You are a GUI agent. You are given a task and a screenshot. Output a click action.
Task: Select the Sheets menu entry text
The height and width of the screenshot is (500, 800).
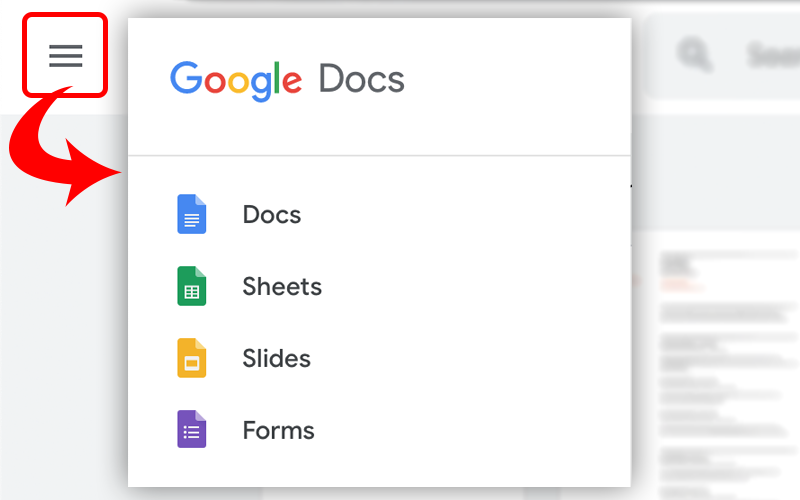282,287
